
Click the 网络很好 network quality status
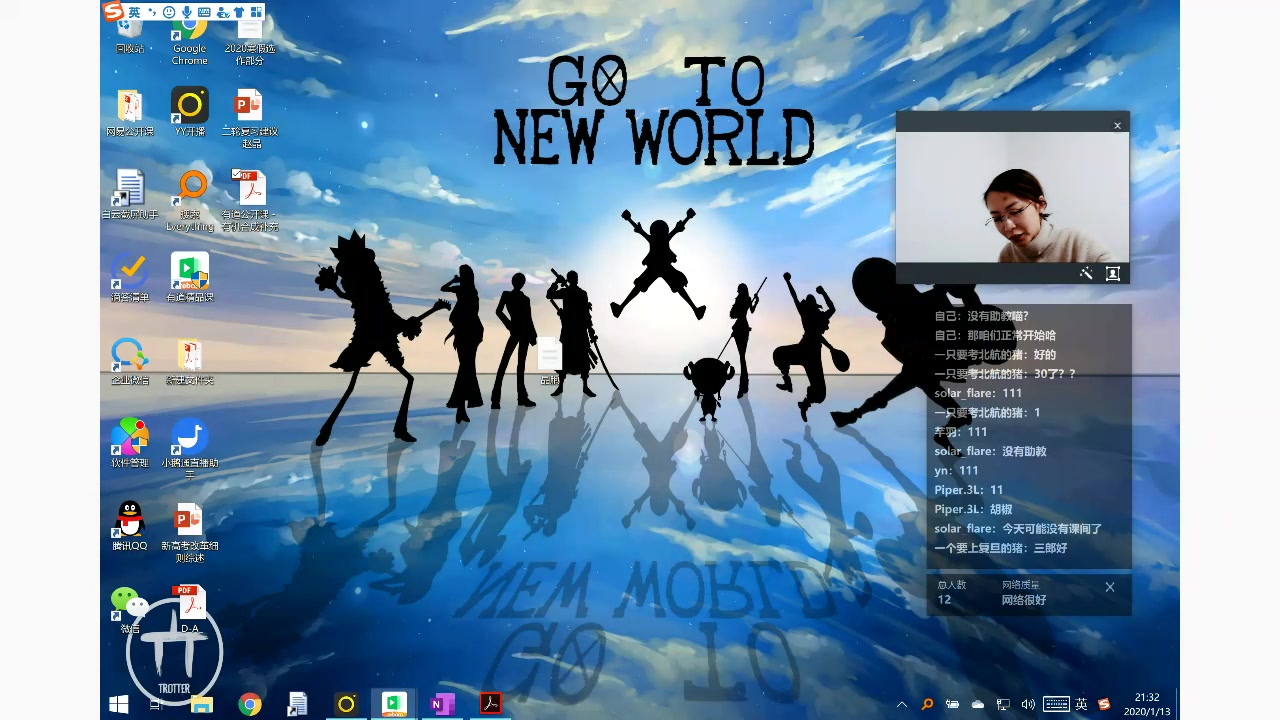pyautogui.click(x=1024, y=600)
